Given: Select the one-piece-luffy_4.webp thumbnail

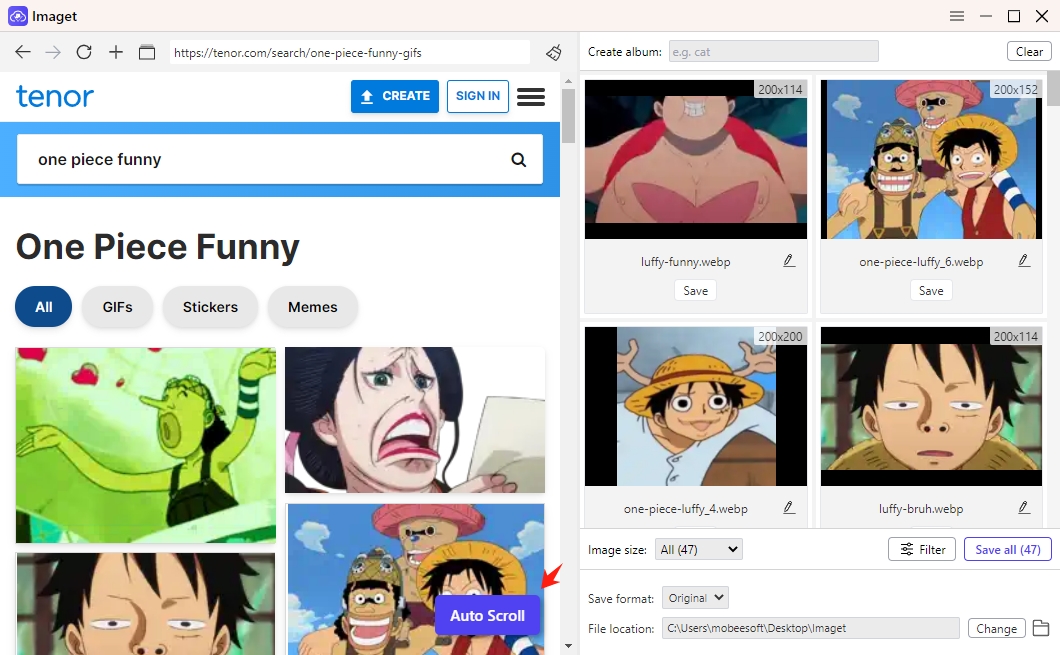Looking at the screenshot, I should point(696,406).
